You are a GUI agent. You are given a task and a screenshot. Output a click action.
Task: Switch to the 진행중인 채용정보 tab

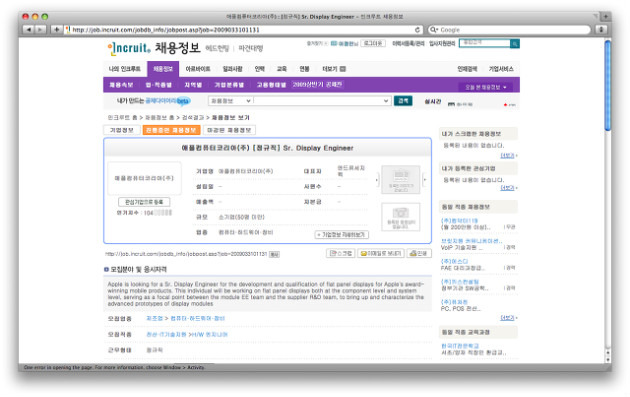pyautogui.click(x=172, y=130)
